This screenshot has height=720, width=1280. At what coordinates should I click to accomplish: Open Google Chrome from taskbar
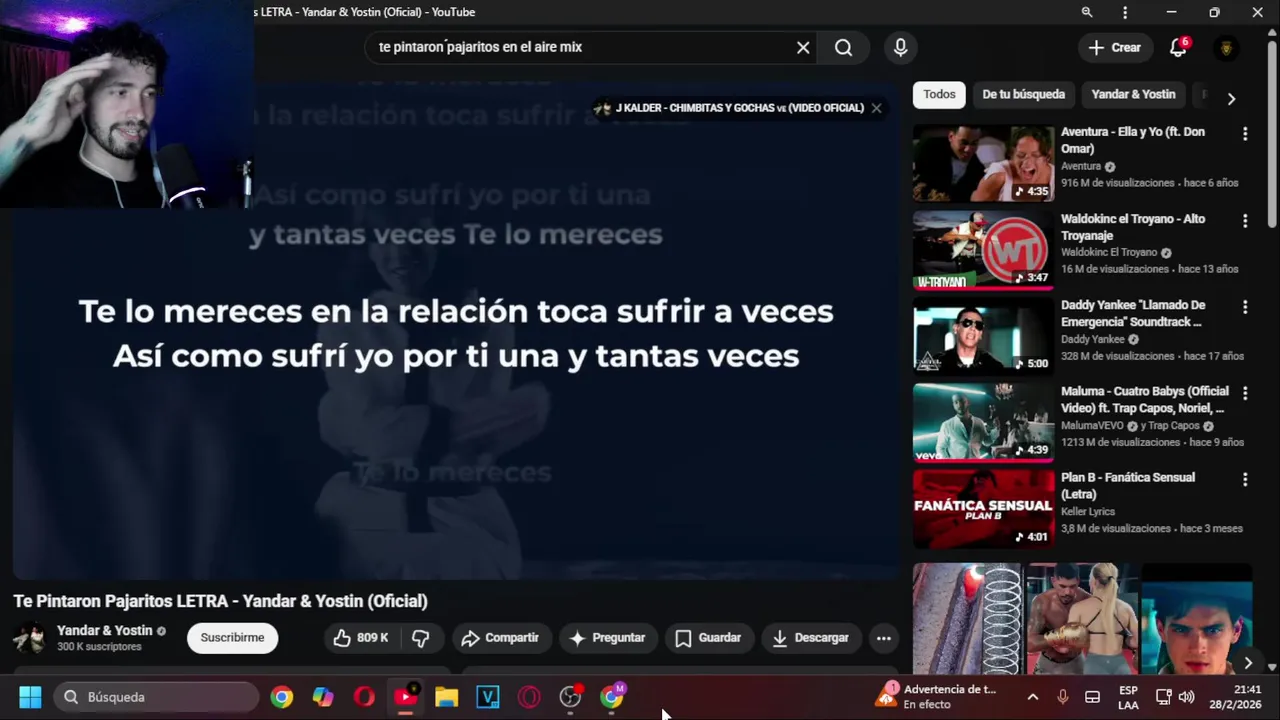point(282,697)
